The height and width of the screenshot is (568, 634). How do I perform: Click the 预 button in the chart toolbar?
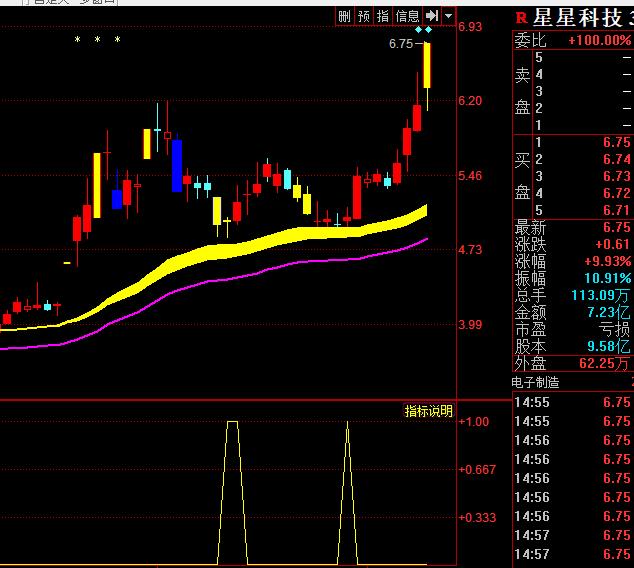pos(363,16)
